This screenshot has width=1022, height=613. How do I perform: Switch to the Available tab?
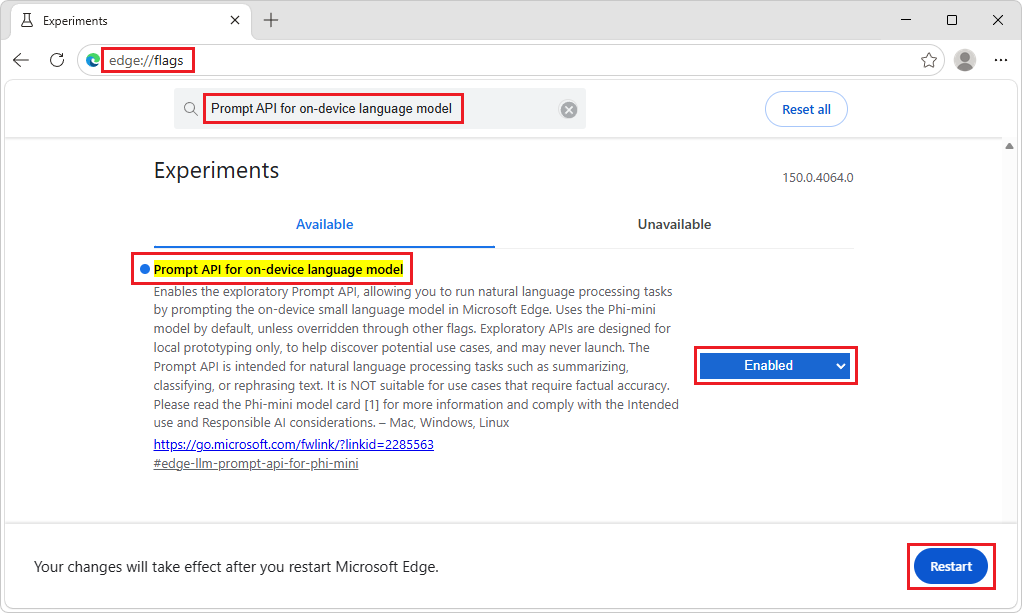tap(324, 224)
